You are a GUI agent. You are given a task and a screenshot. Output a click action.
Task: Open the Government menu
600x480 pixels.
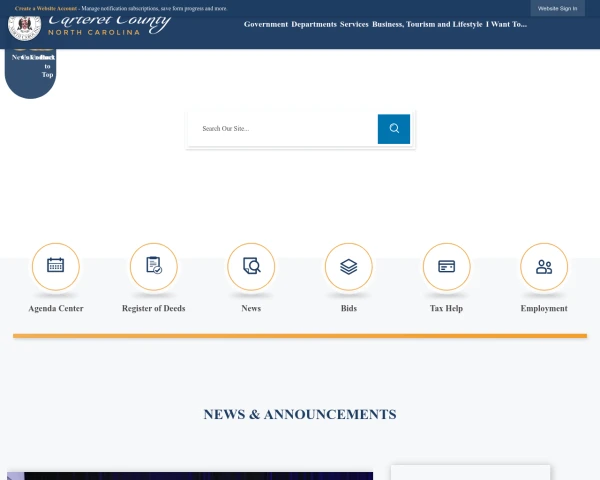[x=266, y=24]
